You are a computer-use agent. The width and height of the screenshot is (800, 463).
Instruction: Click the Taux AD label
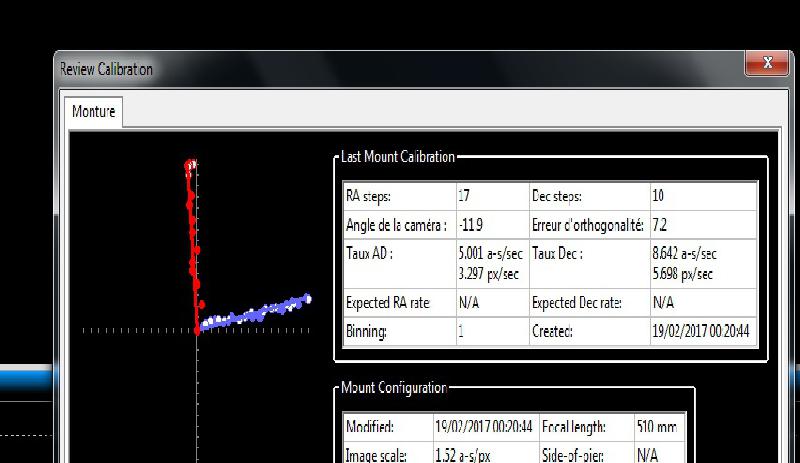369,253
